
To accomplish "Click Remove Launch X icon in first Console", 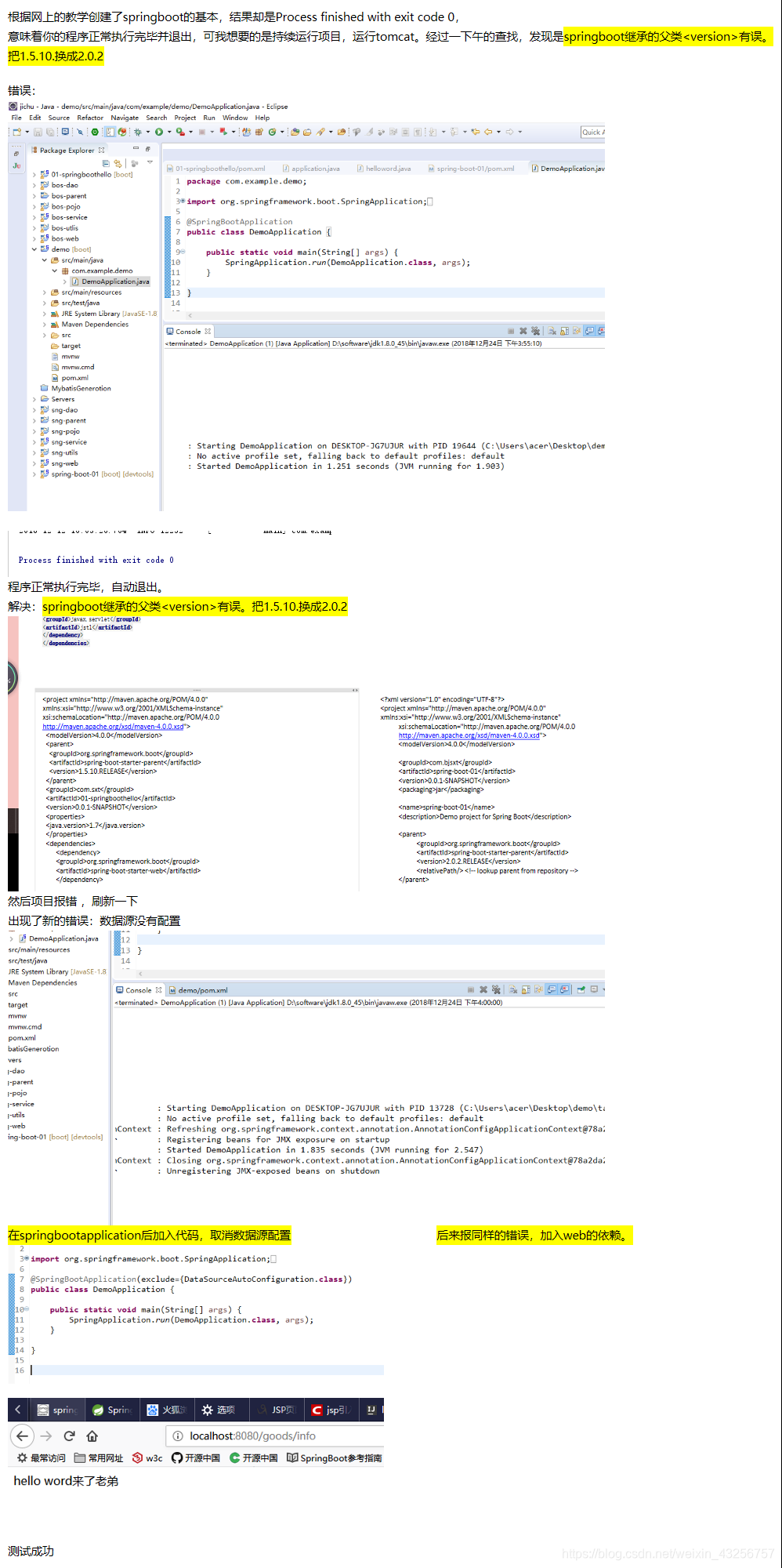I will tap(523, 331).
